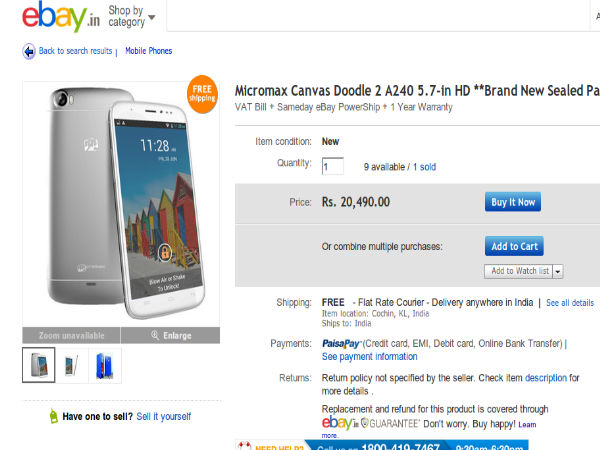Click the Add to Cart button

(514, 246)
